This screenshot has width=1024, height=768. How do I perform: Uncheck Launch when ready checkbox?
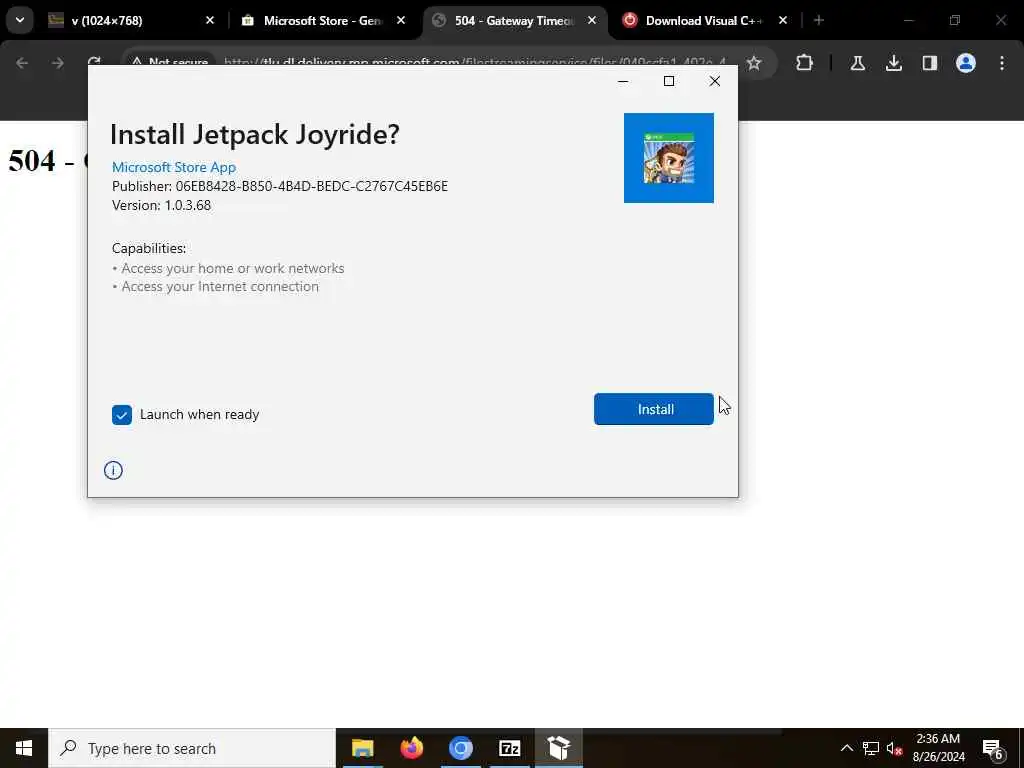121,415
